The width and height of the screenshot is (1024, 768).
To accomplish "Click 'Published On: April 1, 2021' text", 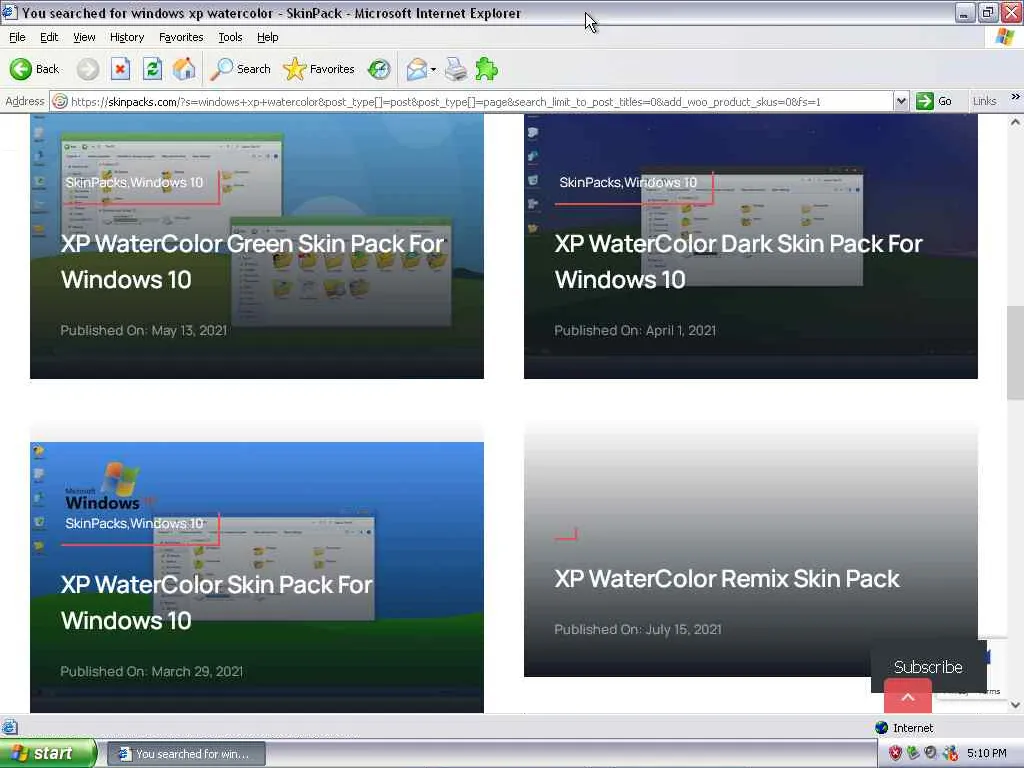I will coord(635,330).
